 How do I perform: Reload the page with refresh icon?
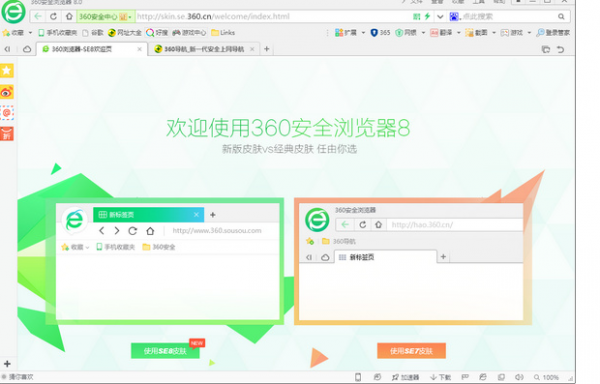[x=54, y=16]
